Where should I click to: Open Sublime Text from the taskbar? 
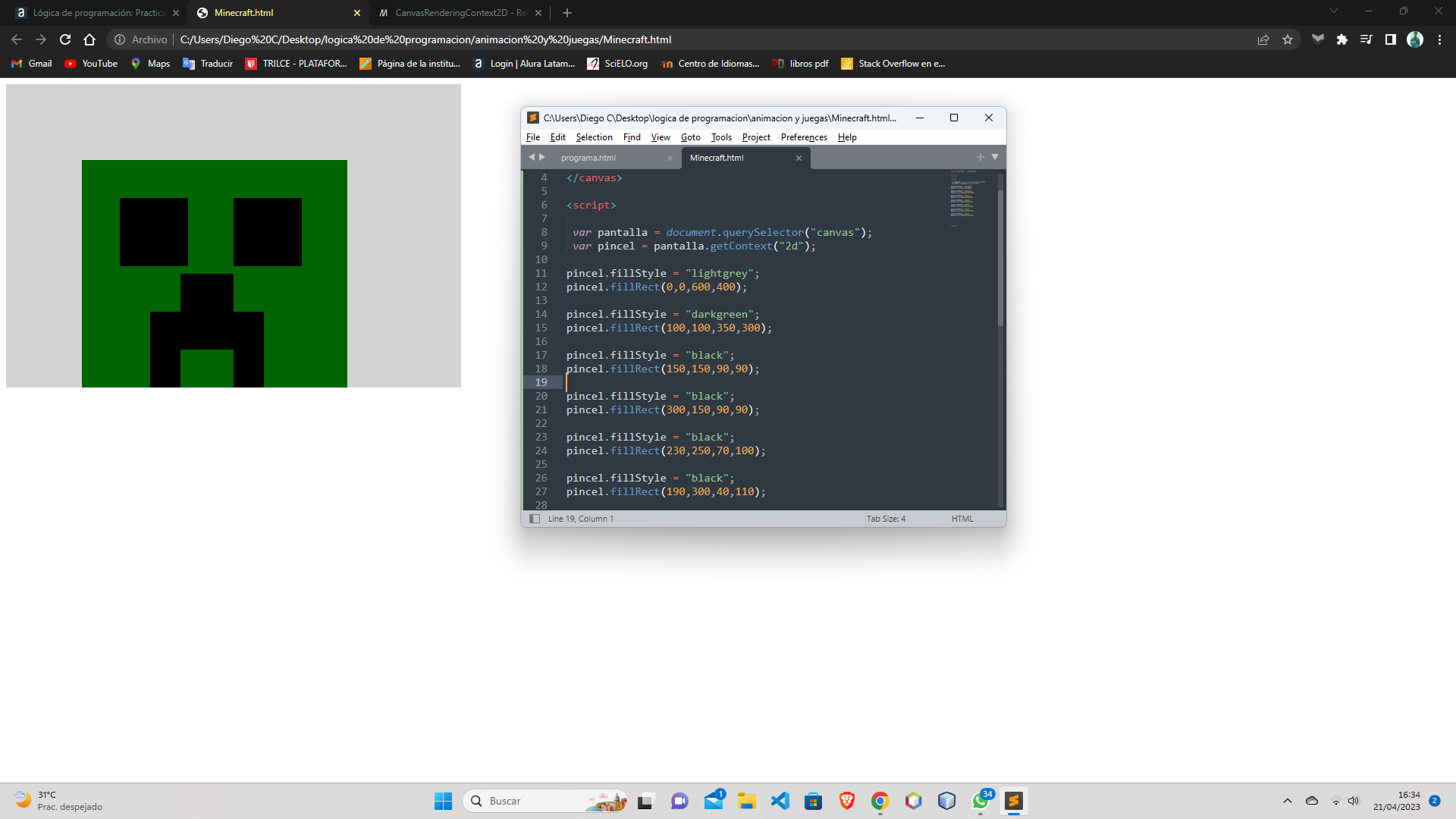click(x=1014, y=801)
